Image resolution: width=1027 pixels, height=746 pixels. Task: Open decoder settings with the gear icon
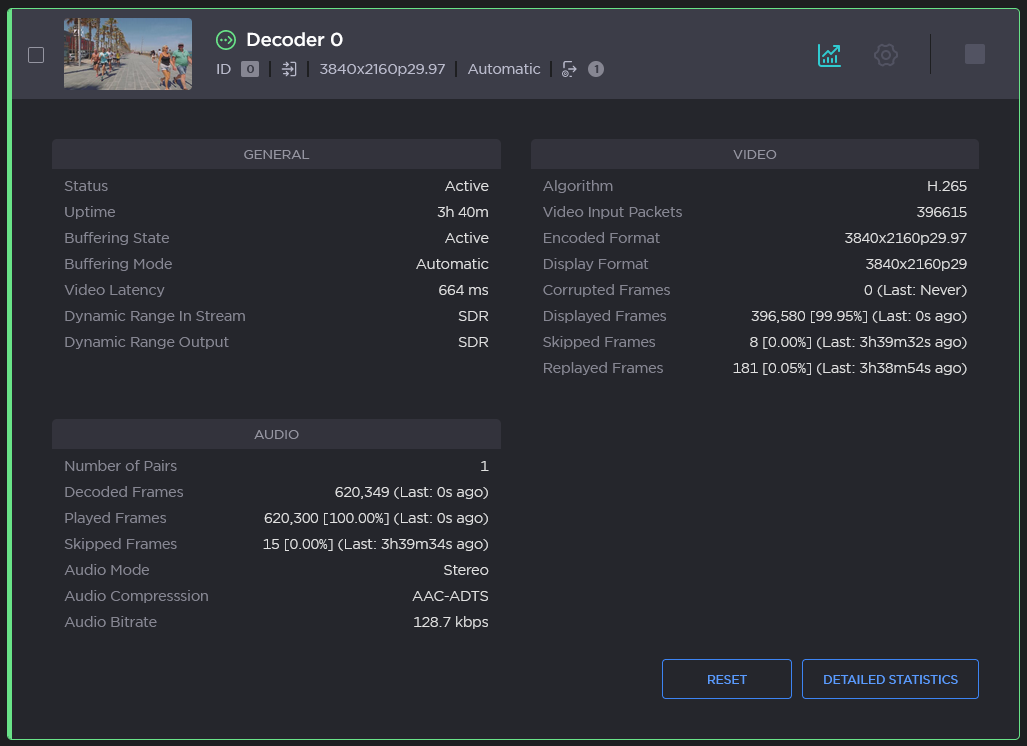pos(885,55)
